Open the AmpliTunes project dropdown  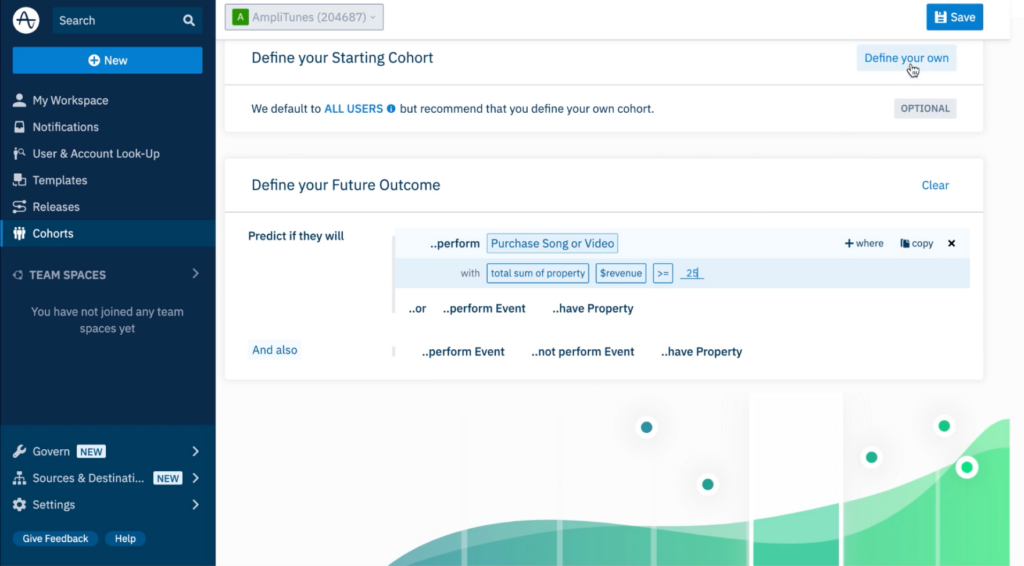[304, 16]
